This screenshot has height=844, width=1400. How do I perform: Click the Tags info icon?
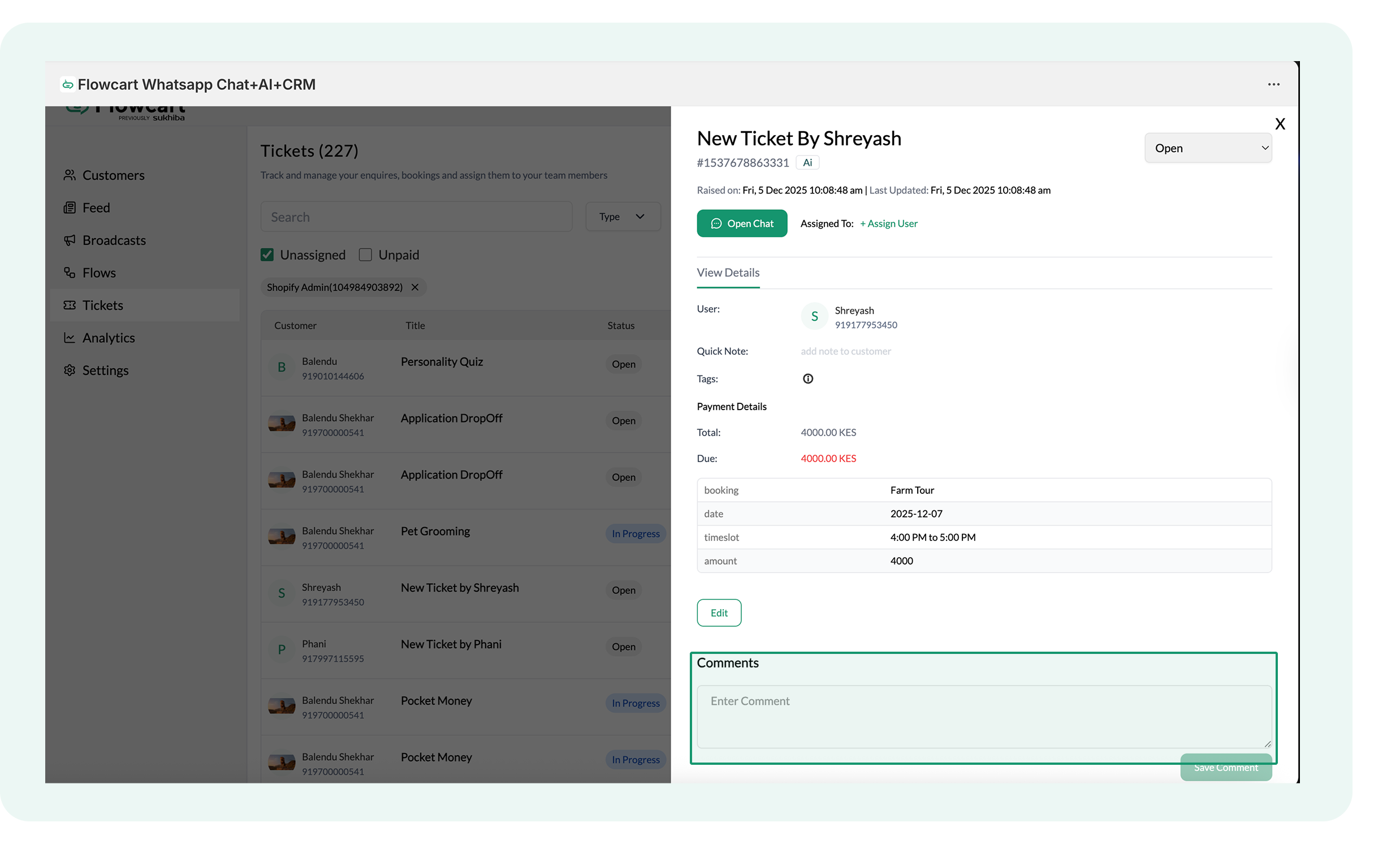click(x=807, y=378)
